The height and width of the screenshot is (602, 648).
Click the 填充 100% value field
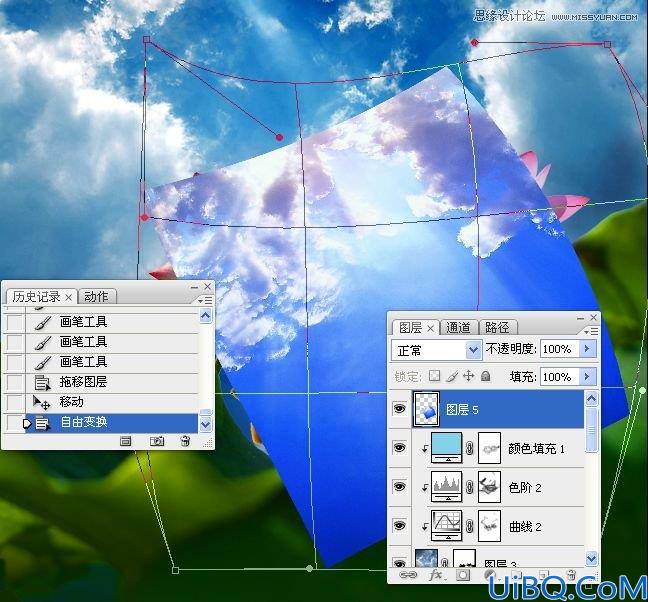560,377
